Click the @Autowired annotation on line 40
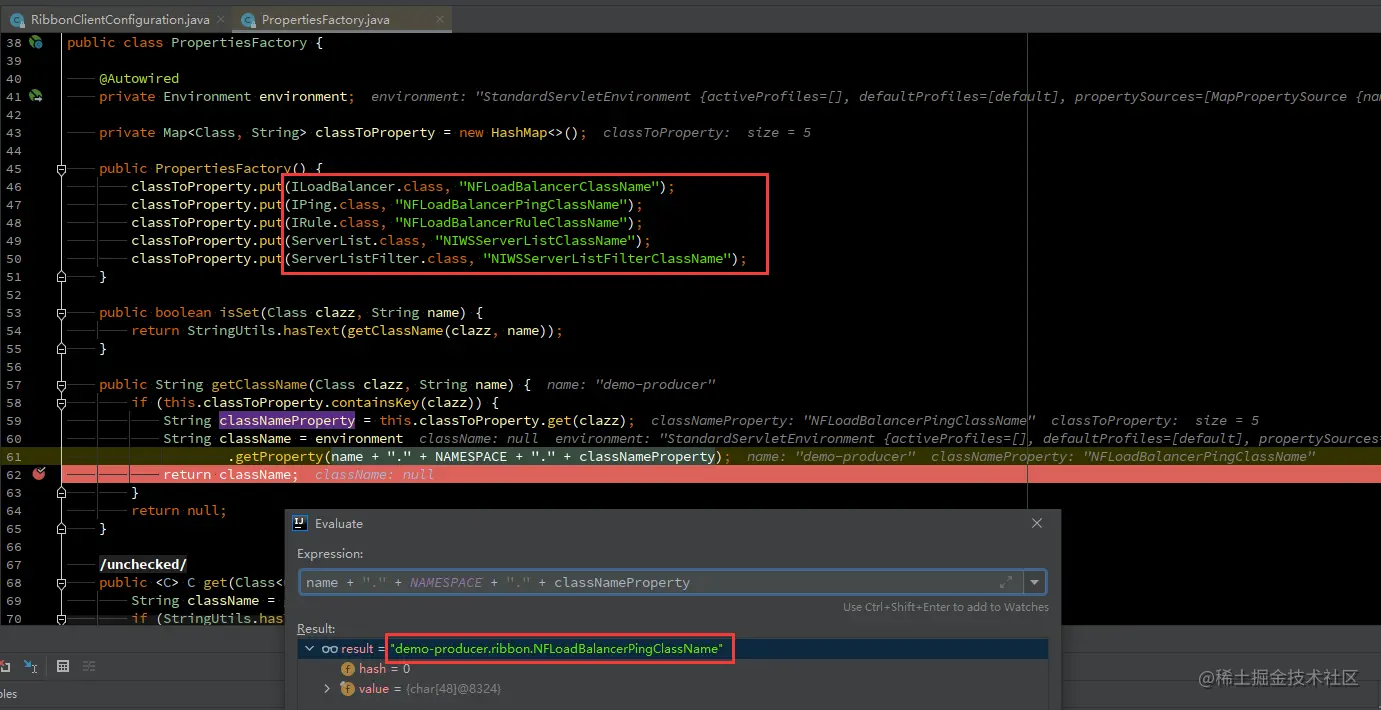Viewport: 1381px width, 710px height. coord(139,78)
